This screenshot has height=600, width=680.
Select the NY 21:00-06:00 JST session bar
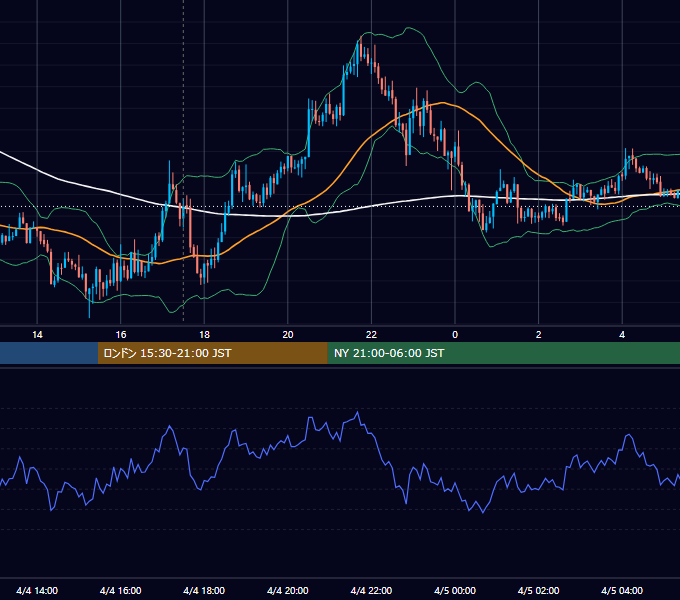[x=503, y=353]
